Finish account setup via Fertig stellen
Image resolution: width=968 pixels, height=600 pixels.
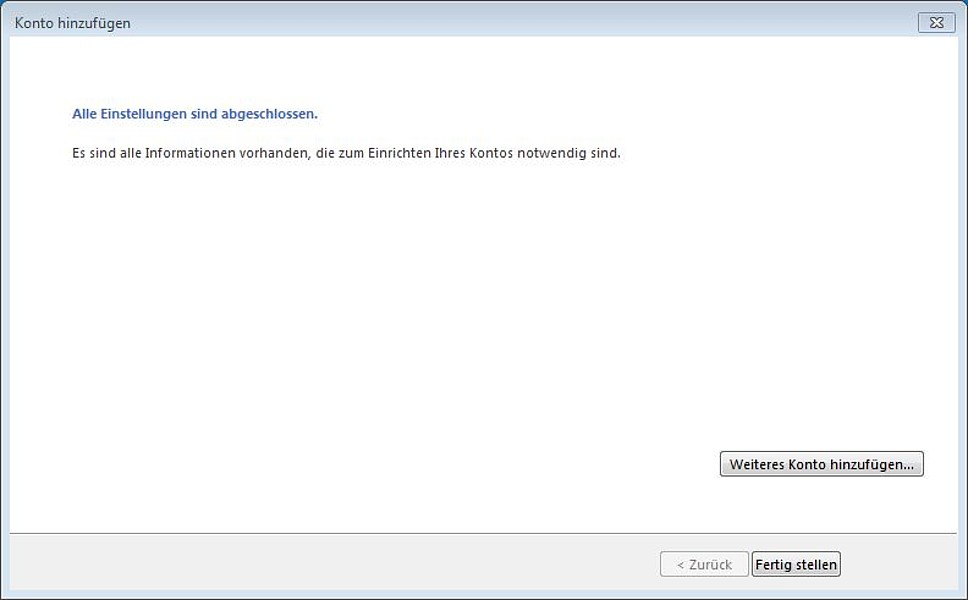tap(796, 564)
